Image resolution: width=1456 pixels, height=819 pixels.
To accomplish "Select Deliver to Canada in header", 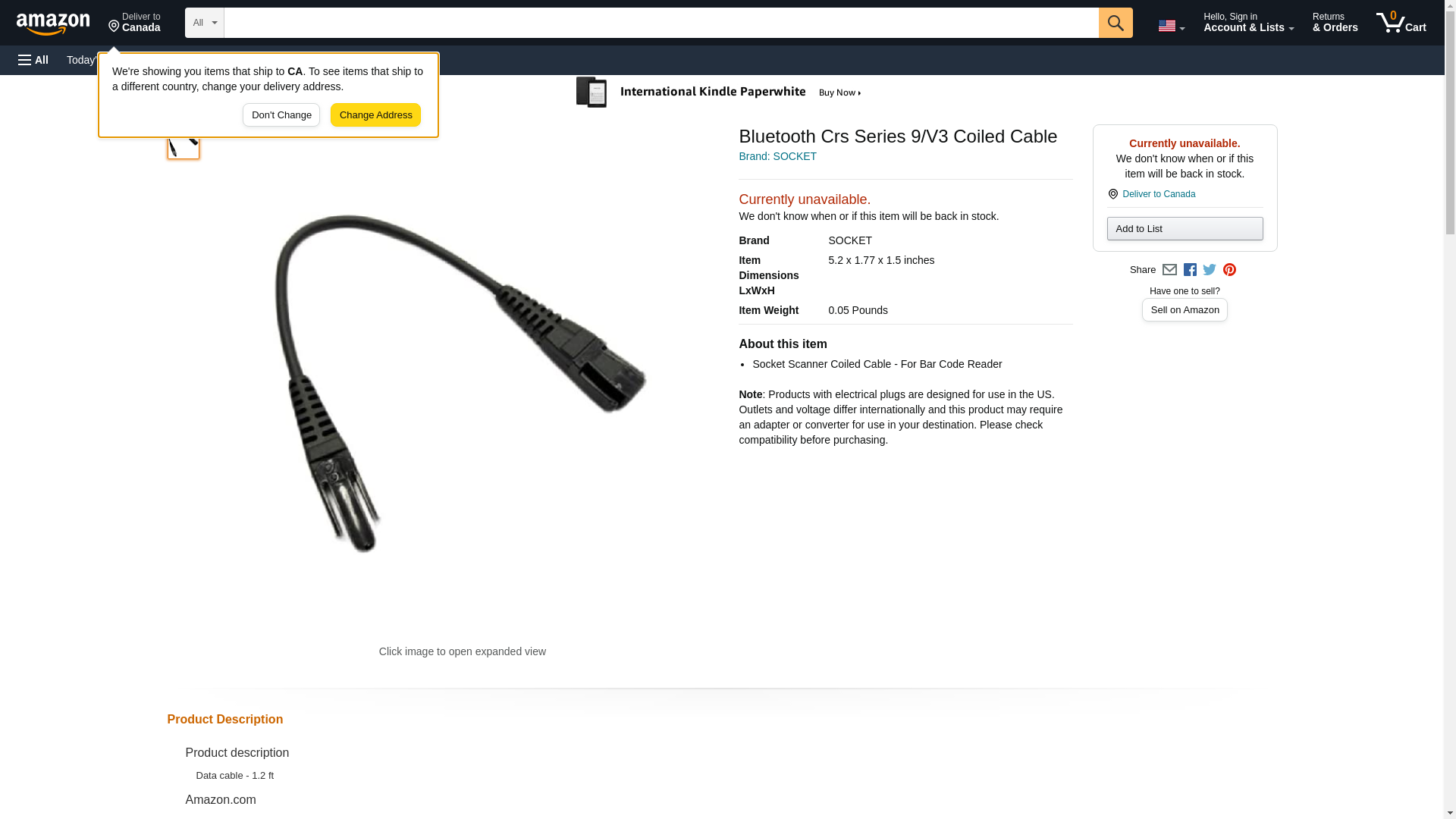I will click(134, 22).
